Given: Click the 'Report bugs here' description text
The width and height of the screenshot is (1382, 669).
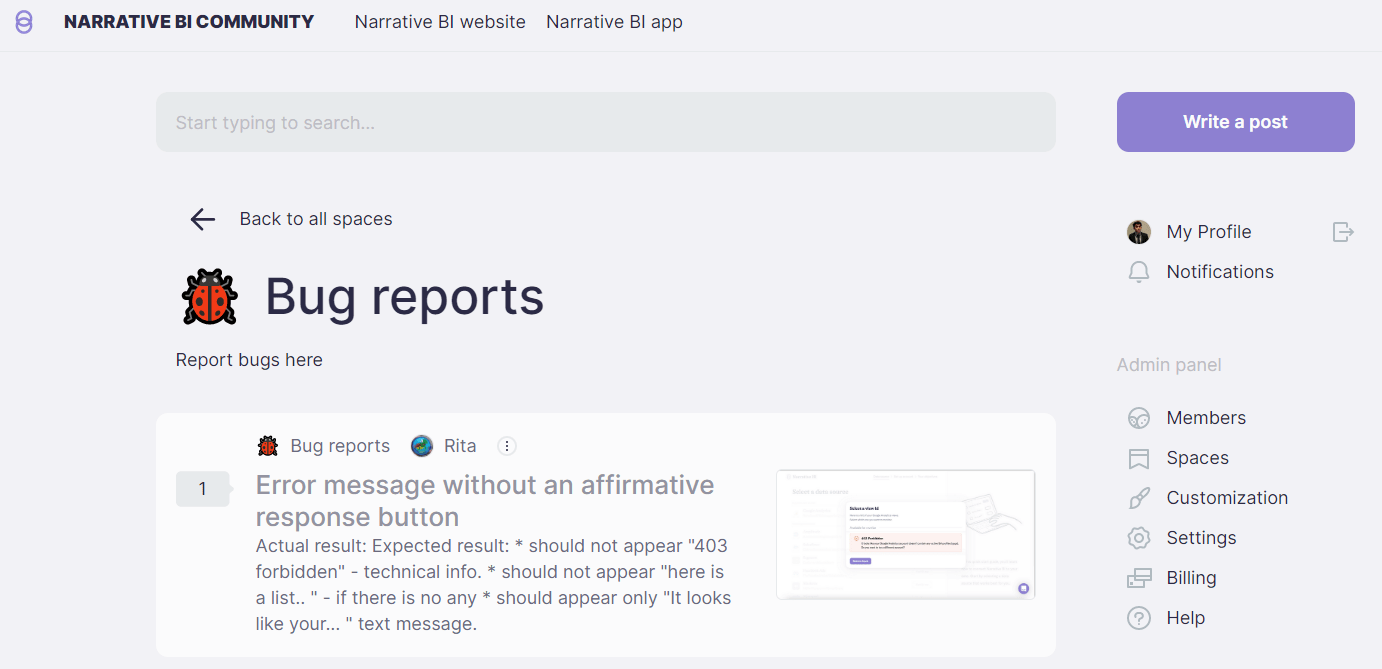Looking at the screenshot, I should coord(249,360).
